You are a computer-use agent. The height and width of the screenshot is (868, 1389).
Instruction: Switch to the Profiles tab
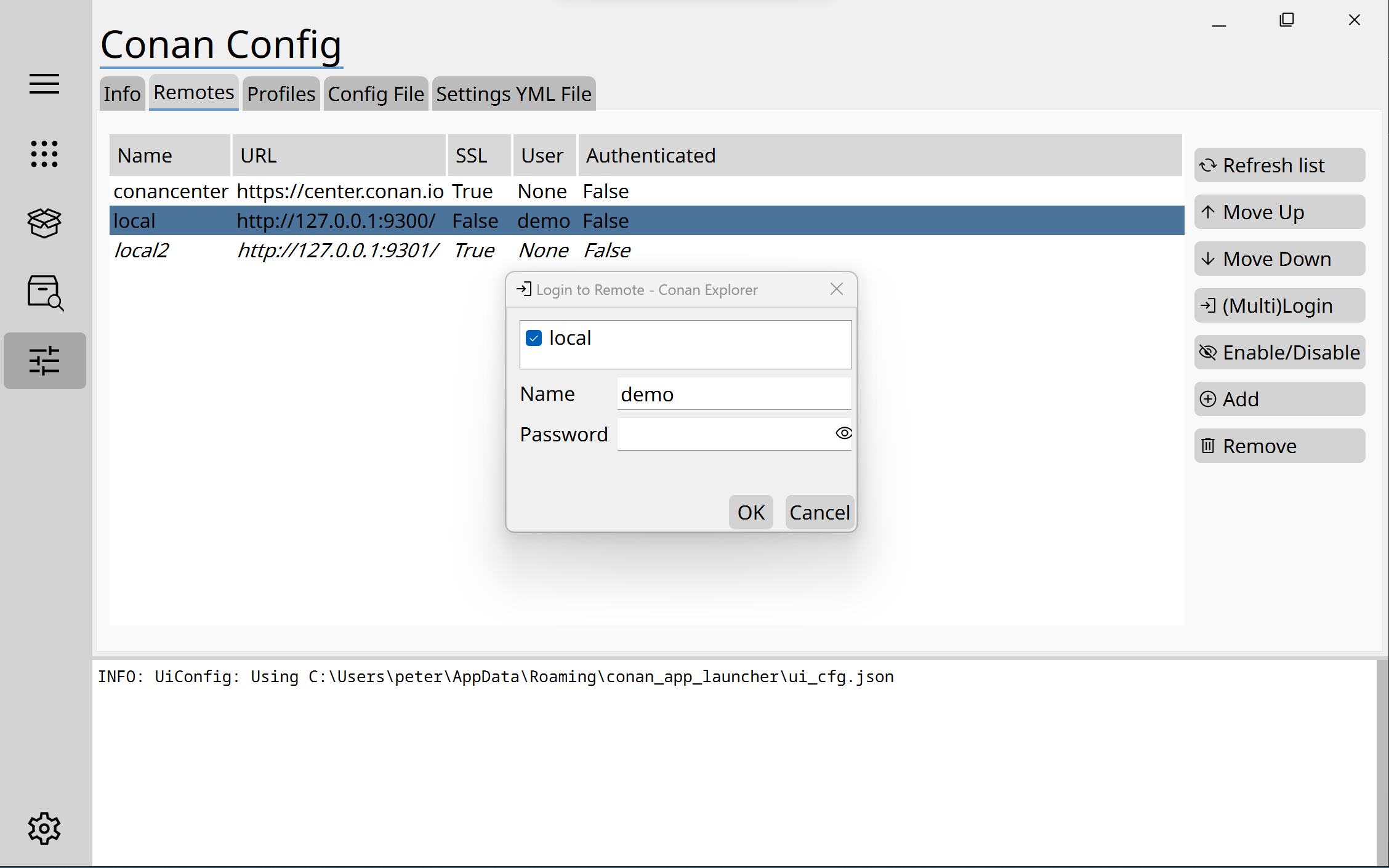[x=281, y=94]
